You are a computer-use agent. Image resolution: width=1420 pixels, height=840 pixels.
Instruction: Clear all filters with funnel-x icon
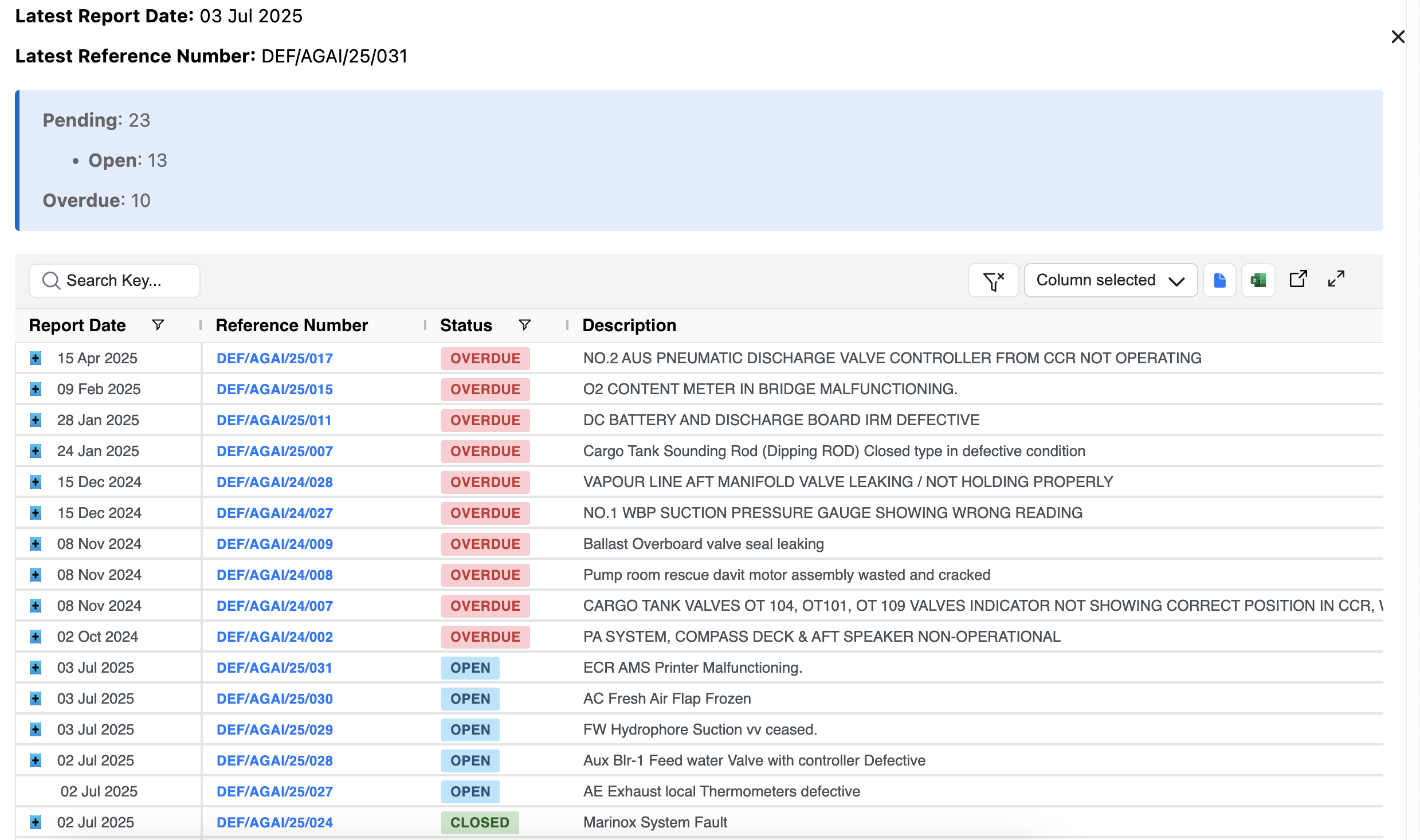click(x=993, y=281)
